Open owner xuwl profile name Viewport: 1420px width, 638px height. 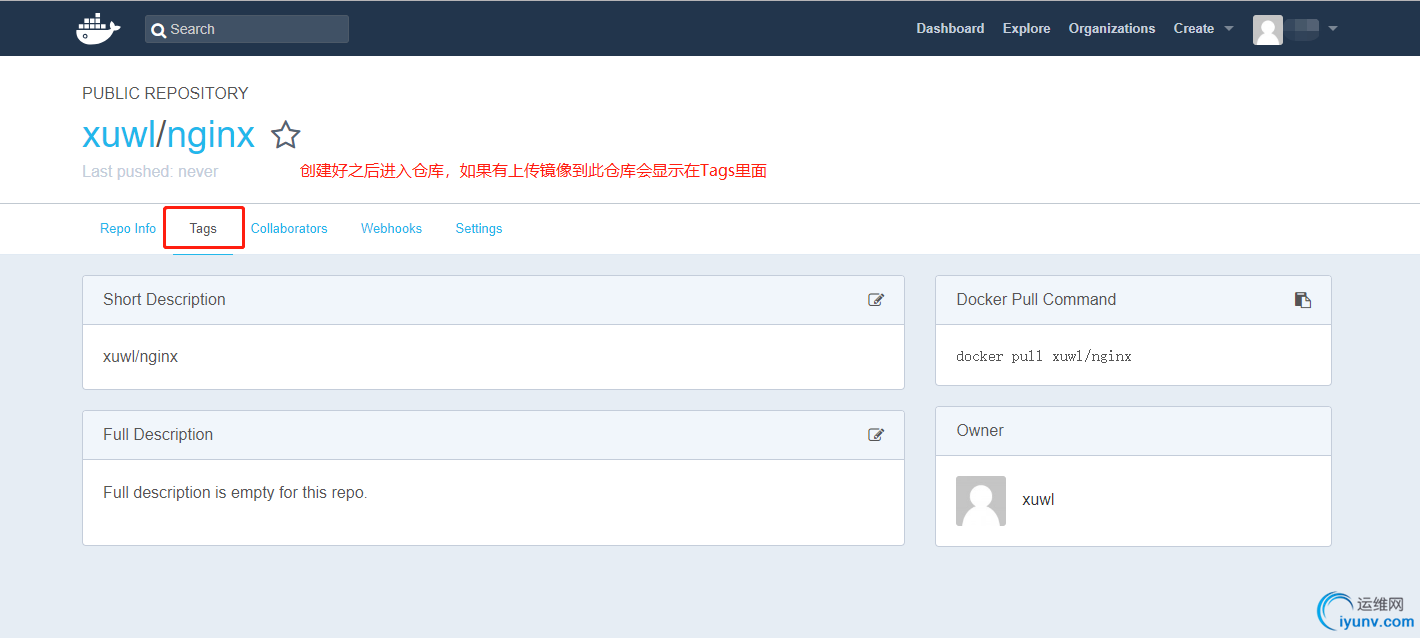[1038, 499]
